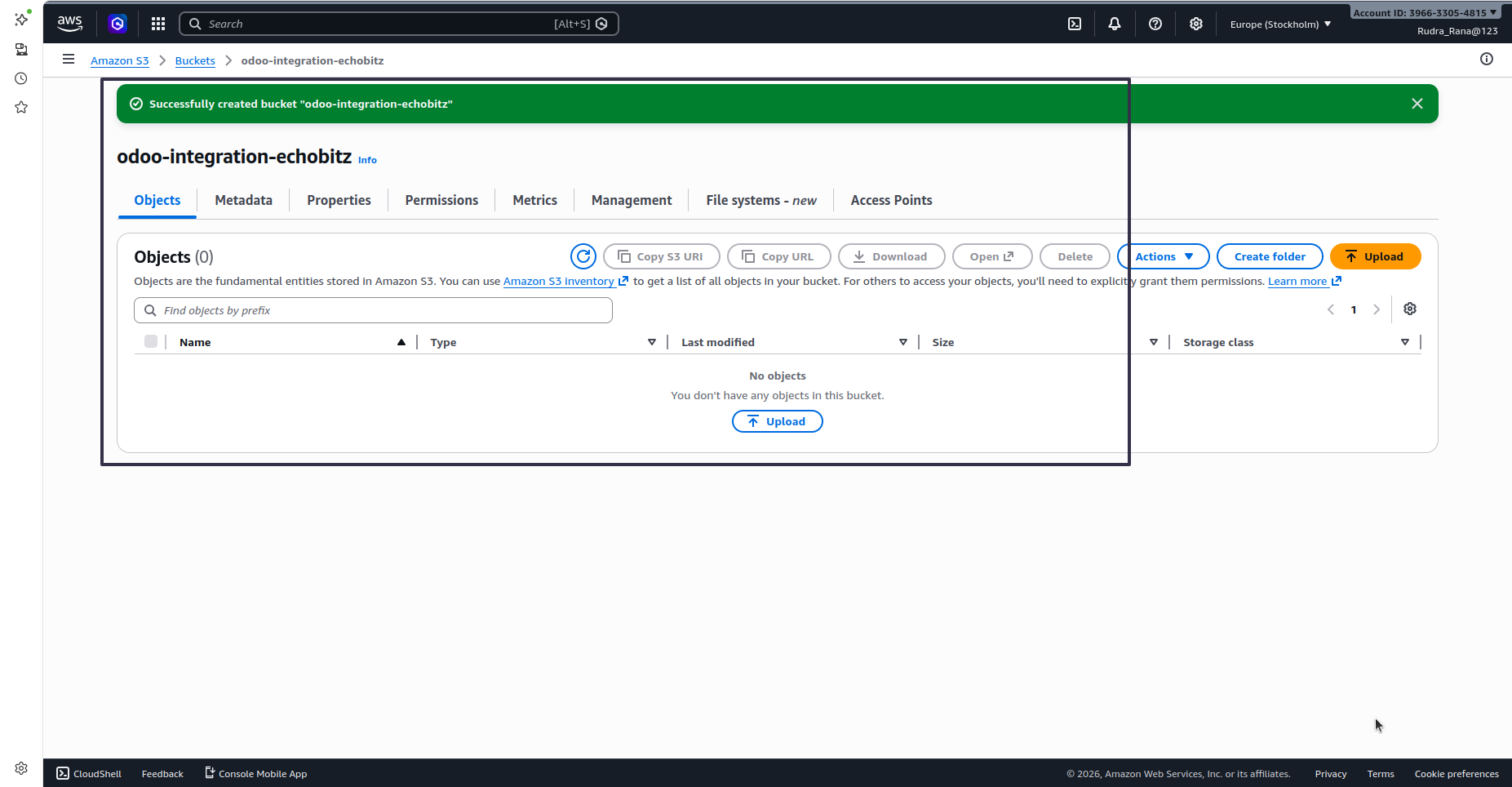Click the Info link beside bucket name

(x=367, y=160)
